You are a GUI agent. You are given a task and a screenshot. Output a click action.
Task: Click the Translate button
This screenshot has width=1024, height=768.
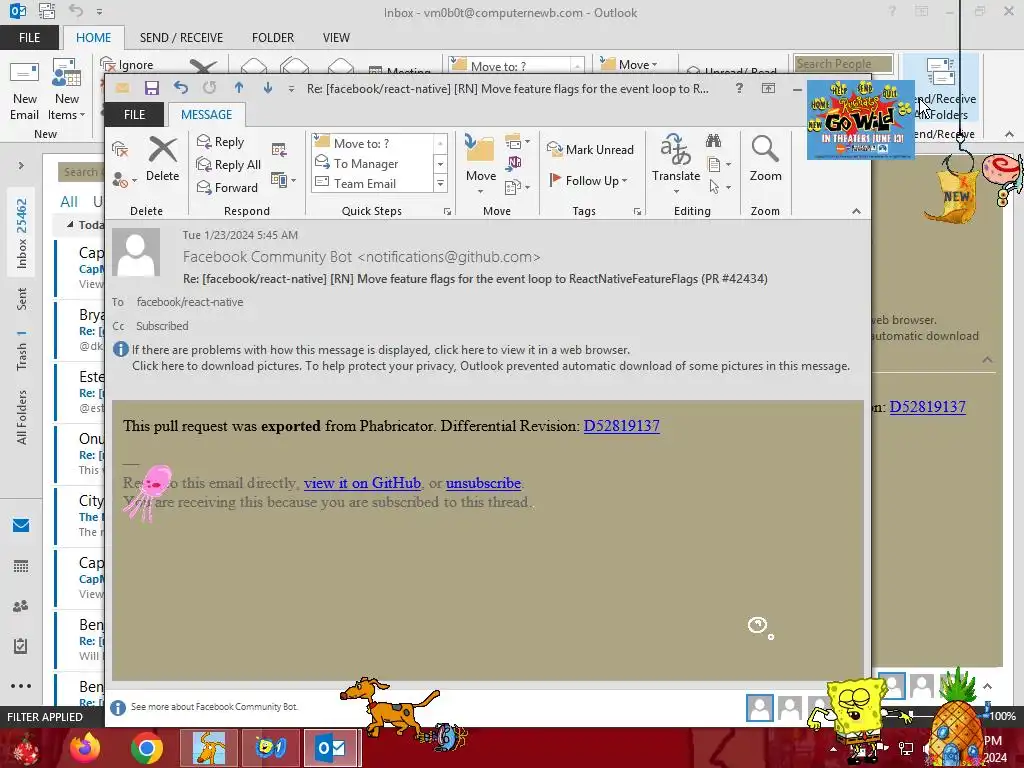pos(676,163)
